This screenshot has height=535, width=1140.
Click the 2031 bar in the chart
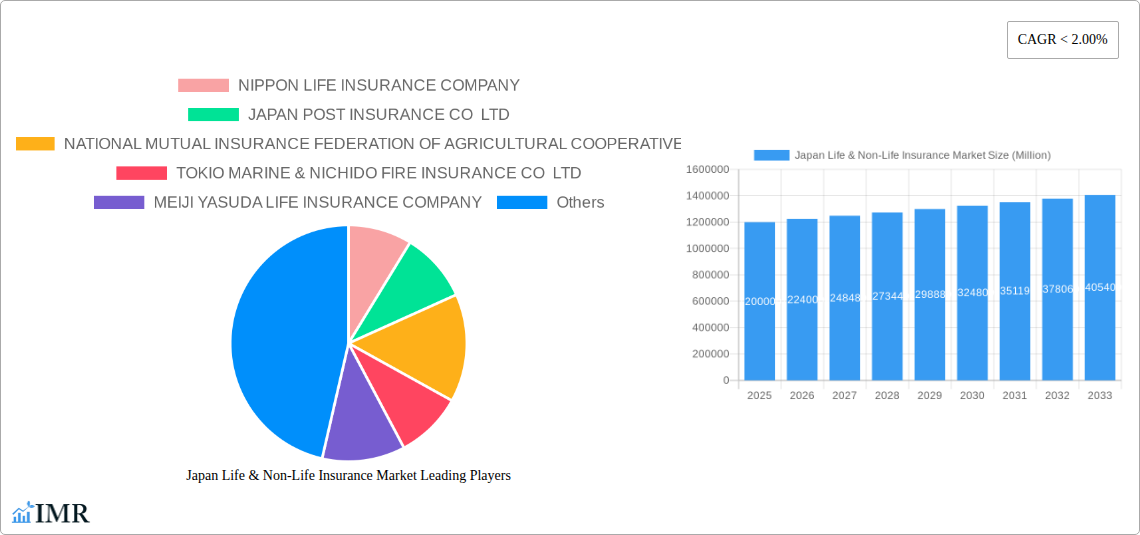[x=1015, y=291]
